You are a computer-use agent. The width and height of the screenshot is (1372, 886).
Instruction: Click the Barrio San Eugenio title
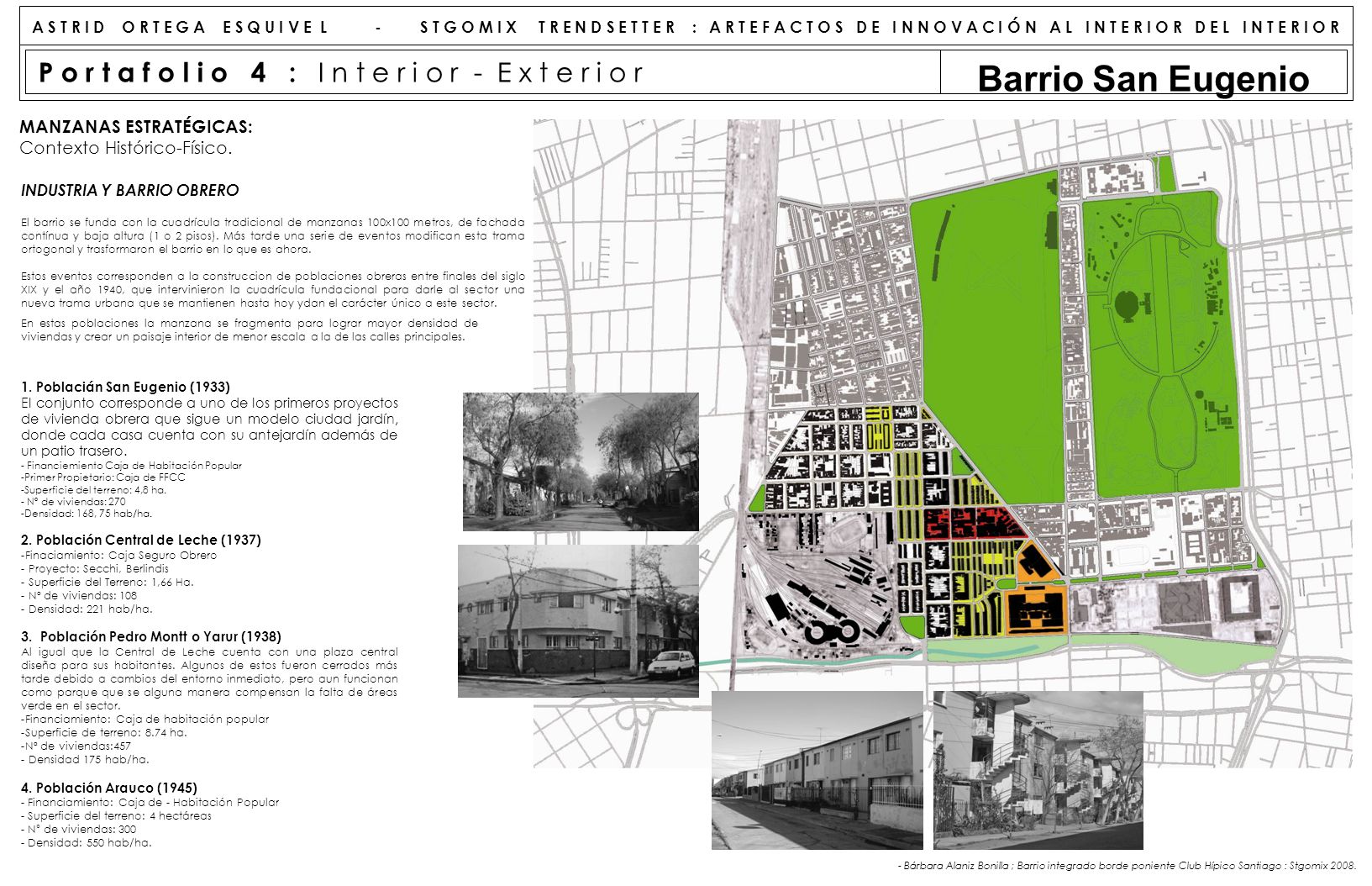[x=1143, y=79]
